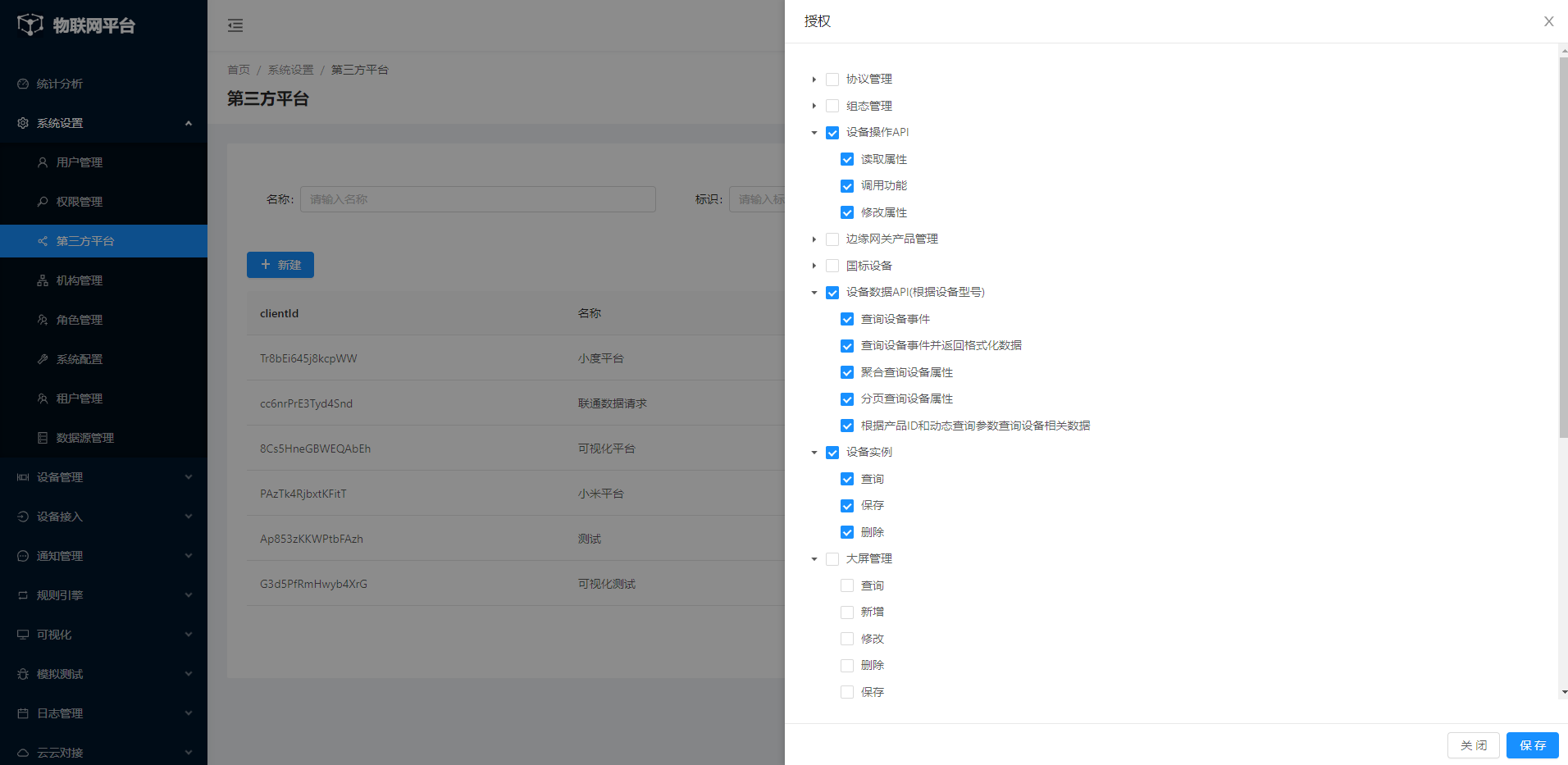Image resolution: width=1568 pixels, height=765 pixels.
Task: Expand the 国标设备 tree node
Action: pos(814,266)
